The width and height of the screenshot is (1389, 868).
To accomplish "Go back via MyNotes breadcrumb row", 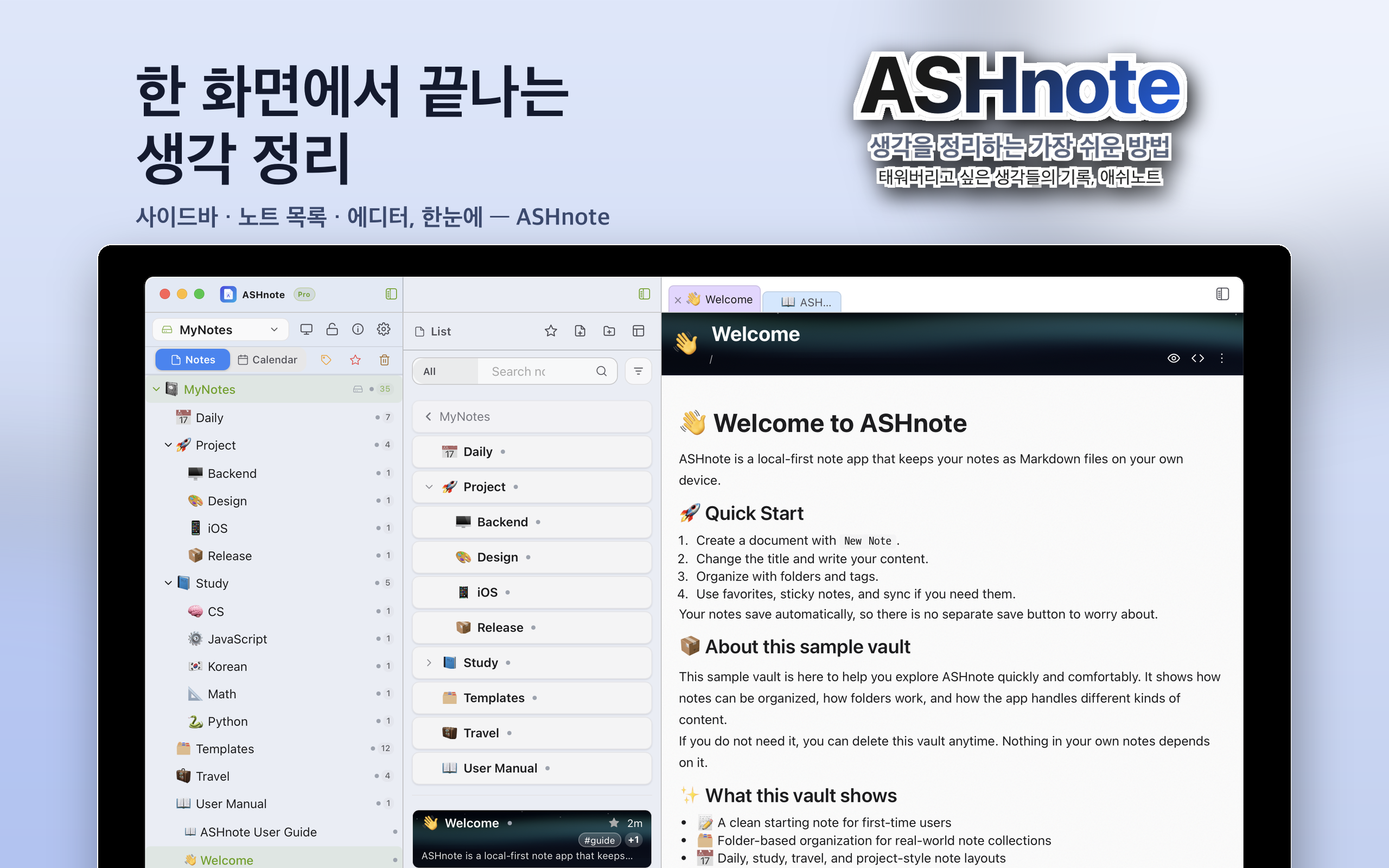I will coord(532,417).
